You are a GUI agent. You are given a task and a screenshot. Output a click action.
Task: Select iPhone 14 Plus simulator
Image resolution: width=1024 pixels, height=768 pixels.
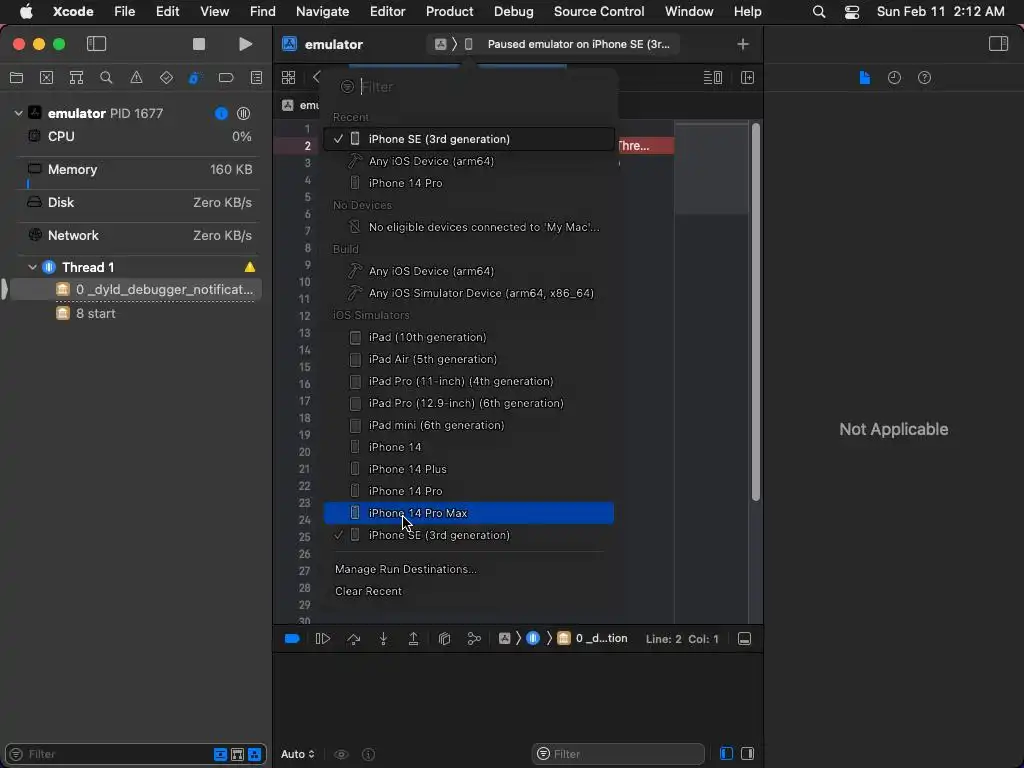coord(469,469)
